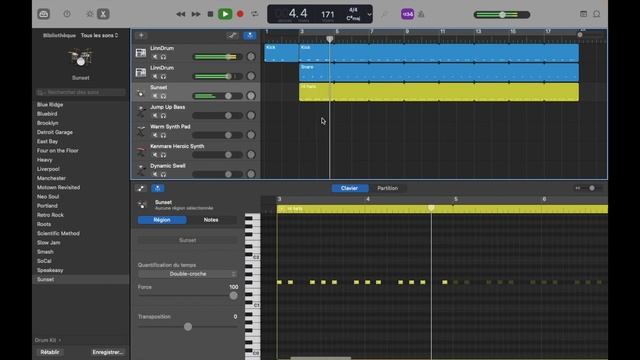This screenshot has height=360, width=640.
Task: Fast forward with the transport button
Action: [x=196, y=14]
